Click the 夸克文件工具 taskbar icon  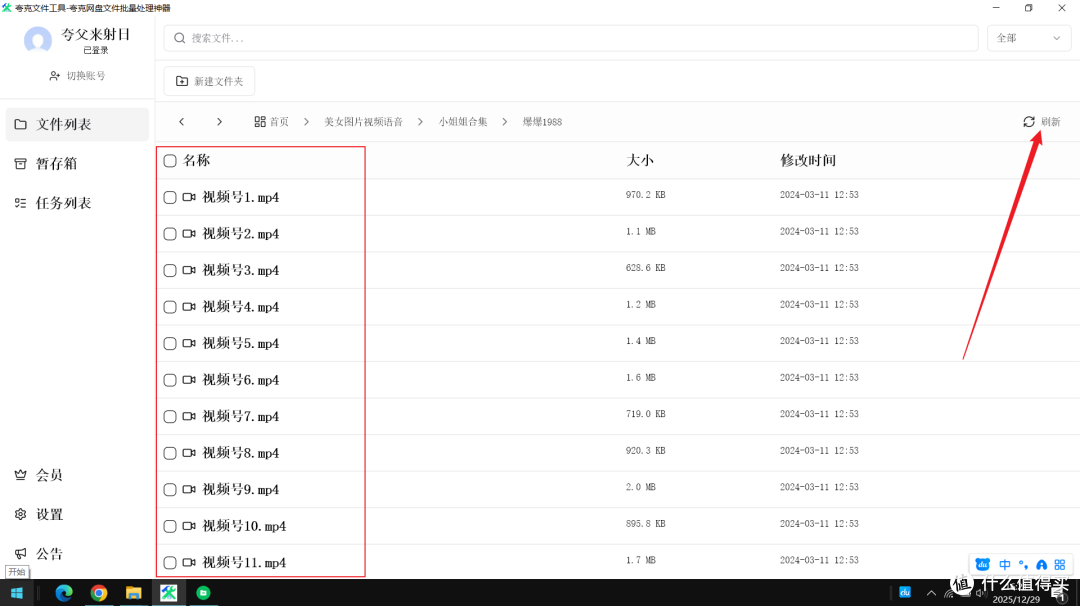(169, 593)
